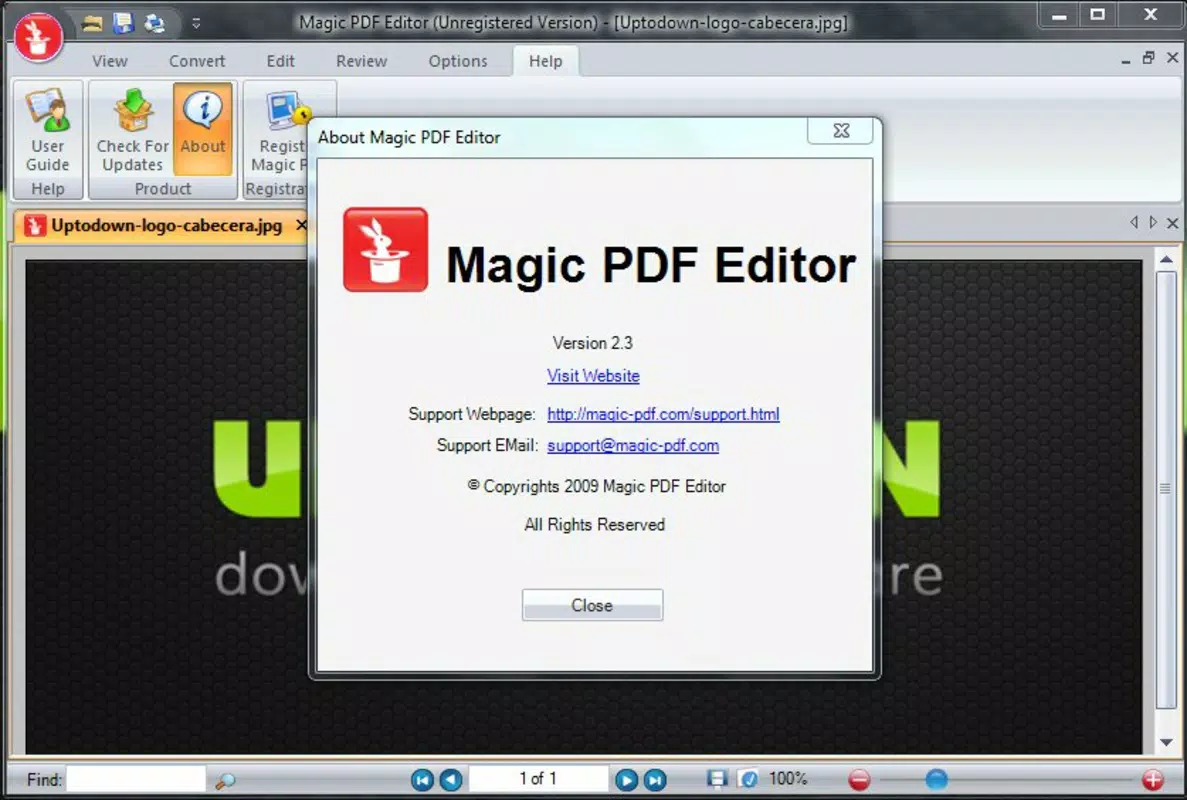Screen dimensions: 1187x800
Task: Minimize the inner document window
Action: click(1126, 59)
